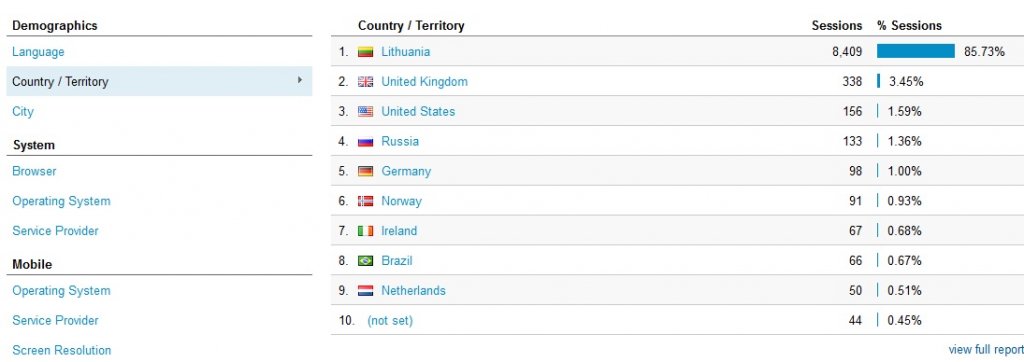
Task: Select the Language demographics item
Action: (39, 52)
